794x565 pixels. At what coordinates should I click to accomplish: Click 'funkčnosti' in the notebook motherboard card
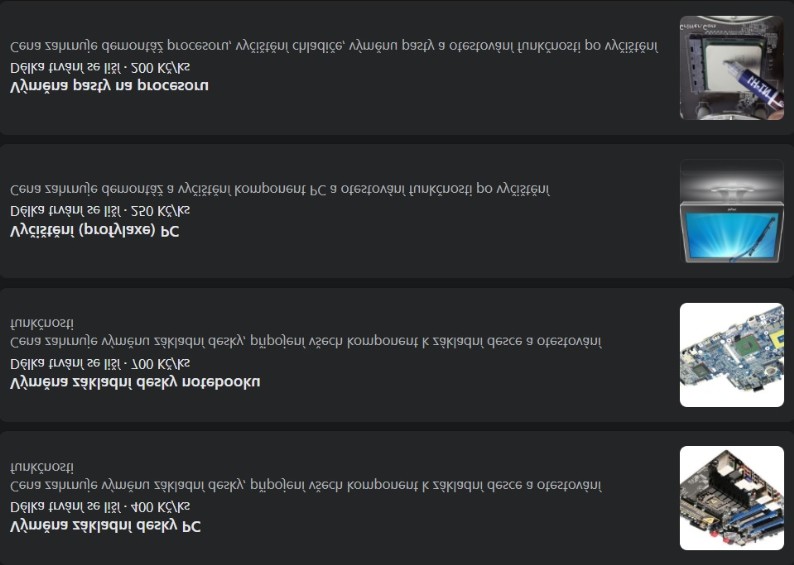(x=42, y=323)
